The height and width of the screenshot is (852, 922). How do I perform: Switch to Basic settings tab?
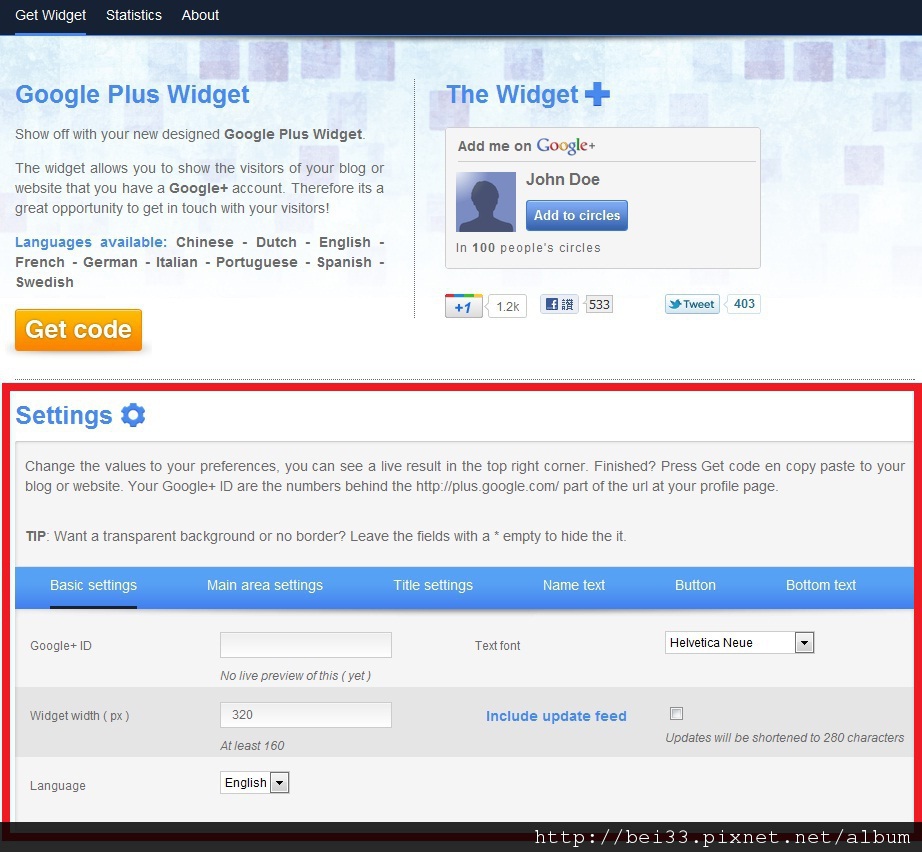93,585
